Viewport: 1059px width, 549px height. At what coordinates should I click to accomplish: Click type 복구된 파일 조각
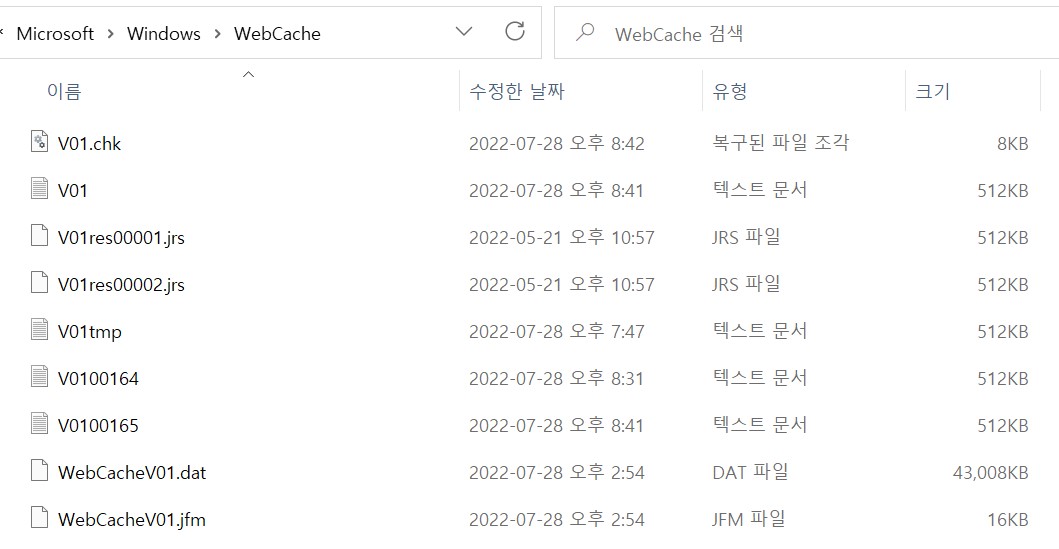coord(781,142)
